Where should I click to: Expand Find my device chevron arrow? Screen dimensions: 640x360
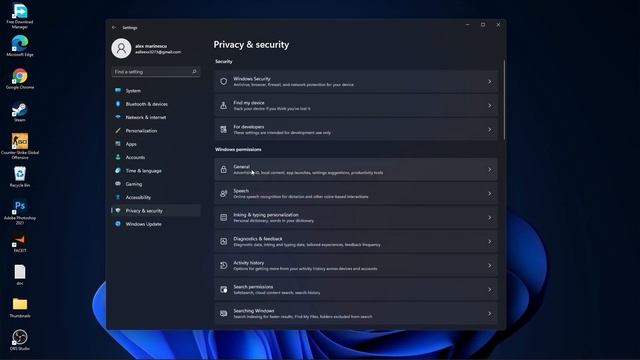(489, 106)
